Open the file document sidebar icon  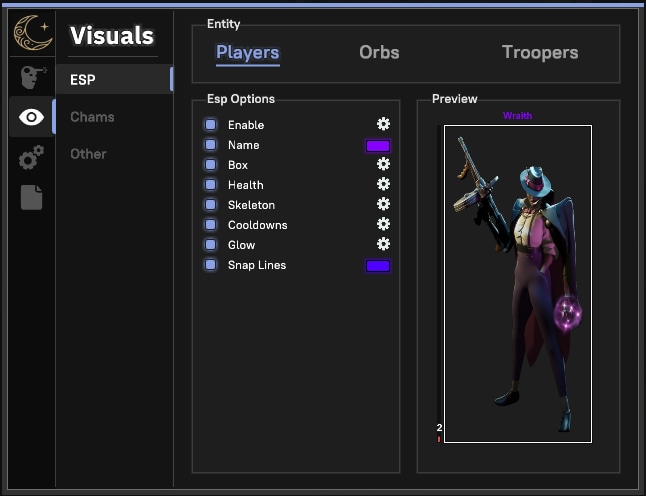click(x=31, y=196)
